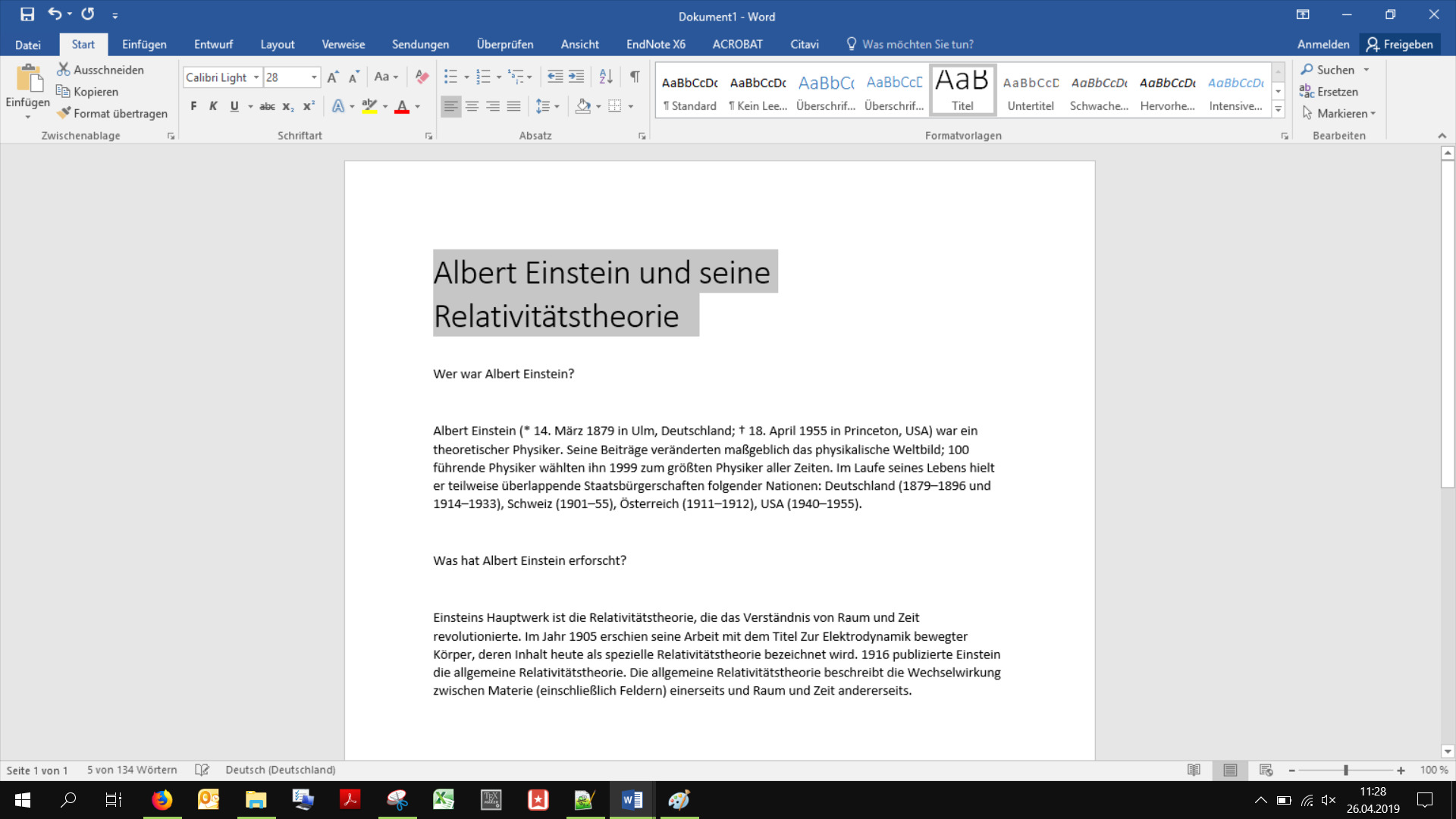Image resolution: width=1456 pixels, height=819 pixels.
Task: Open the font size dropdown
Action: click(314, 77)
